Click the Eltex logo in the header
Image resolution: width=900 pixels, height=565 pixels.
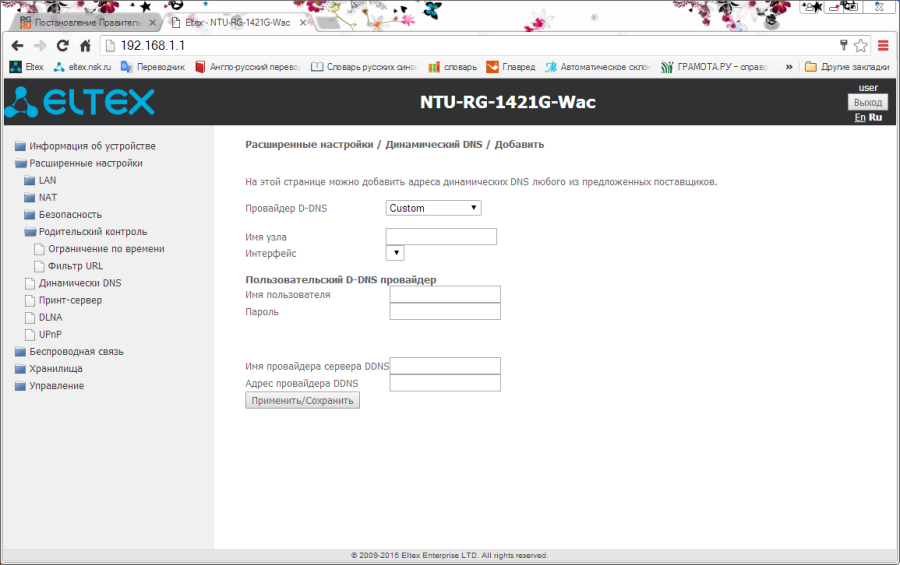click(x=80, y=102)
